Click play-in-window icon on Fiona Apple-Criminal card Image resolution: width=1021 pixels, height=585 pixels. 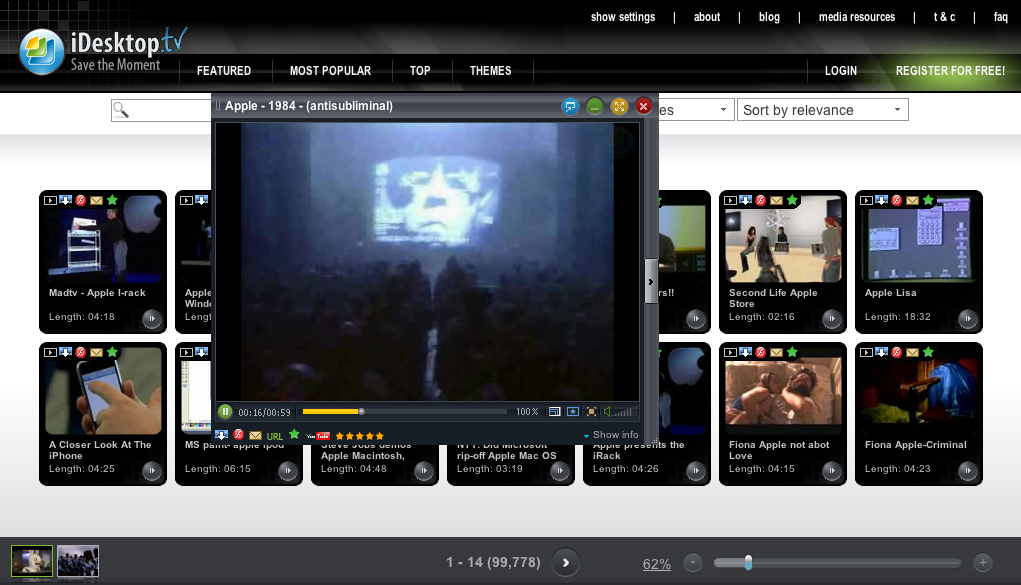pos(866,352)
